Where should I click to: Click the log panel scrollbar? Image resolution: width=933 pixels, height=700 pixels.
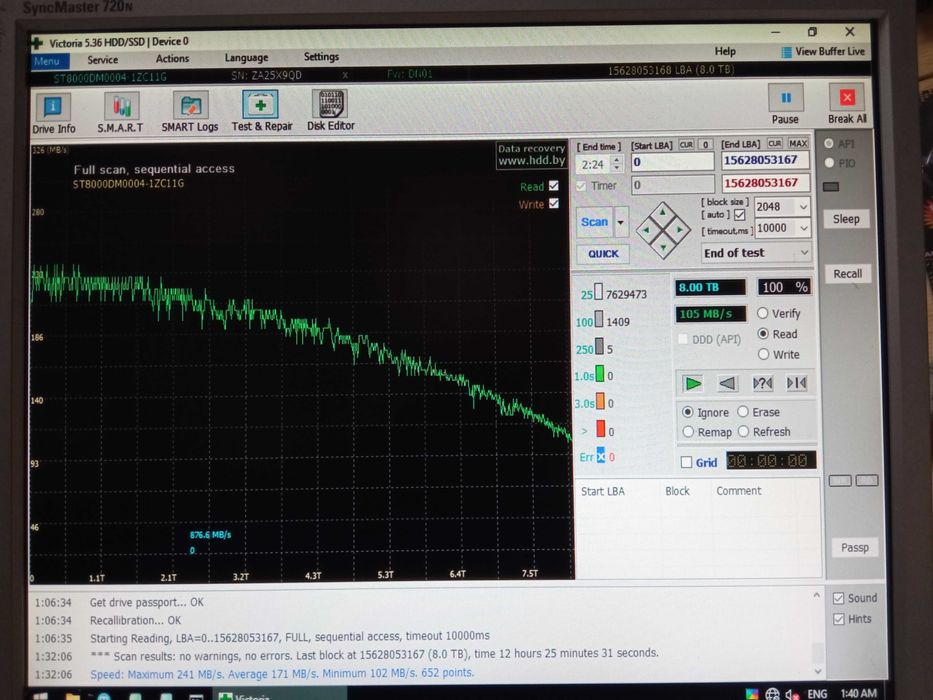click(x=817, y=633)
